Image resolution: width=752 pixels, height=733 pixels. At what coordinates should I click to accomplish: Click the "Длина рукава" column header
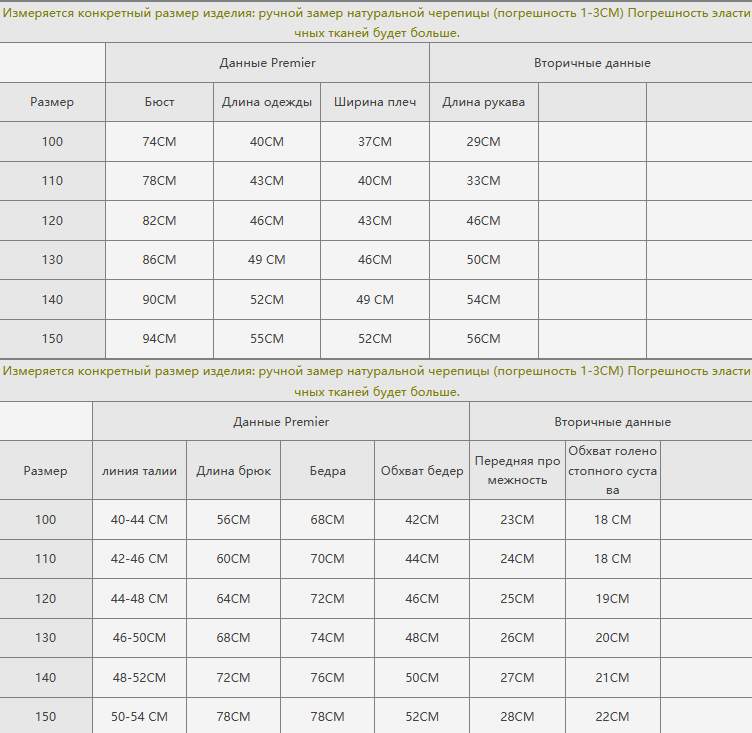click(484, 102)
